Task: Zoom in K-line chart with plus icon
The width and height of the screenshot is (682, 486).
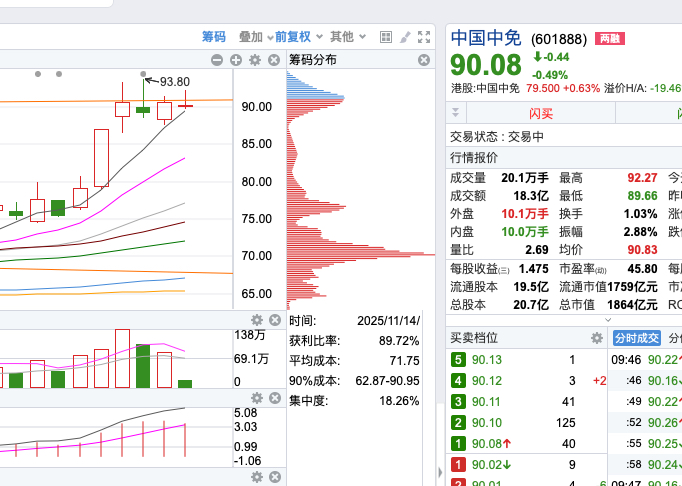Action: (x=236, y=60)
